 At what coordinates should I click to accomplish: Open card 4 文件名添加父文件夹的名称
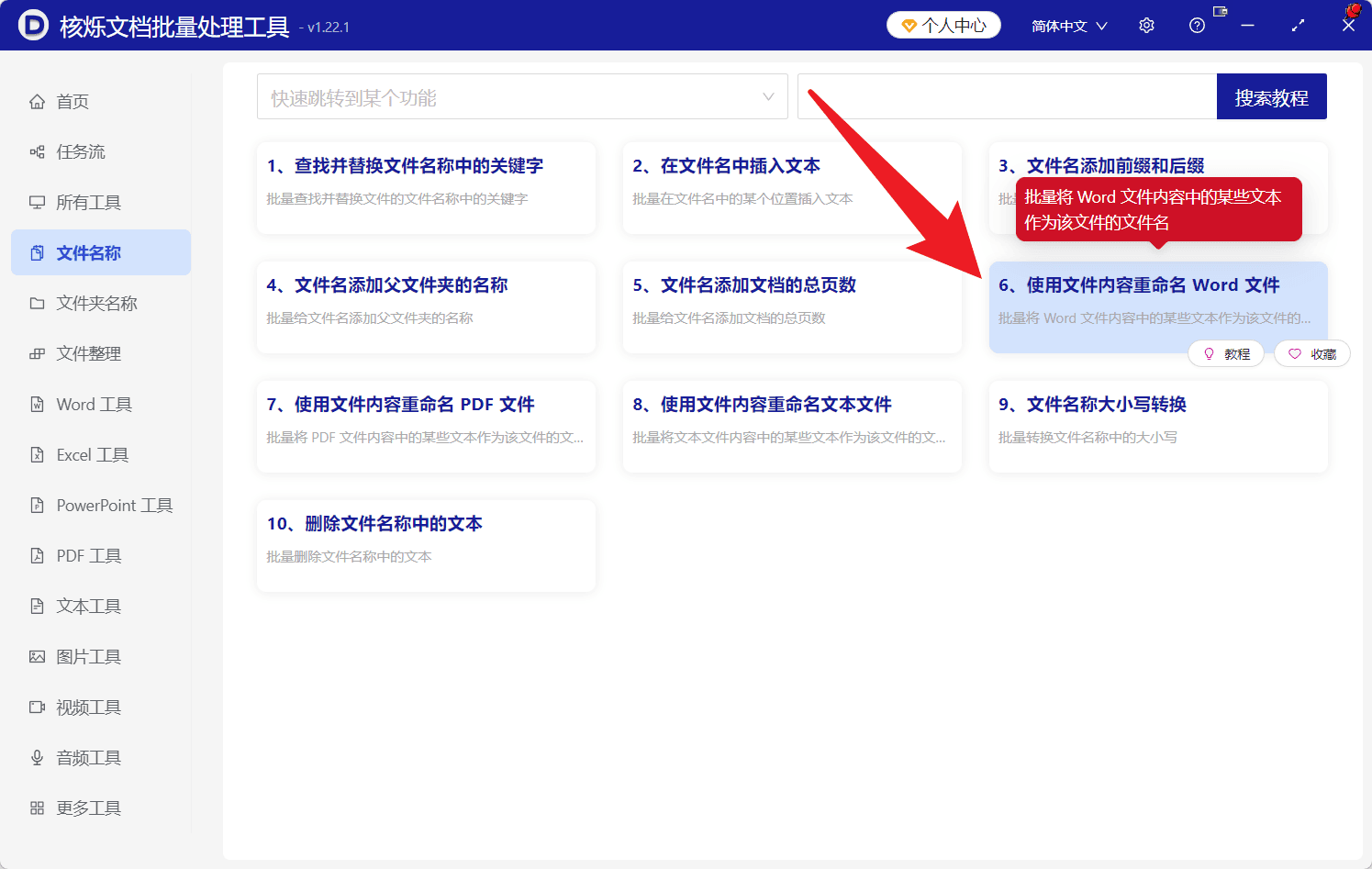click(426, 307)
